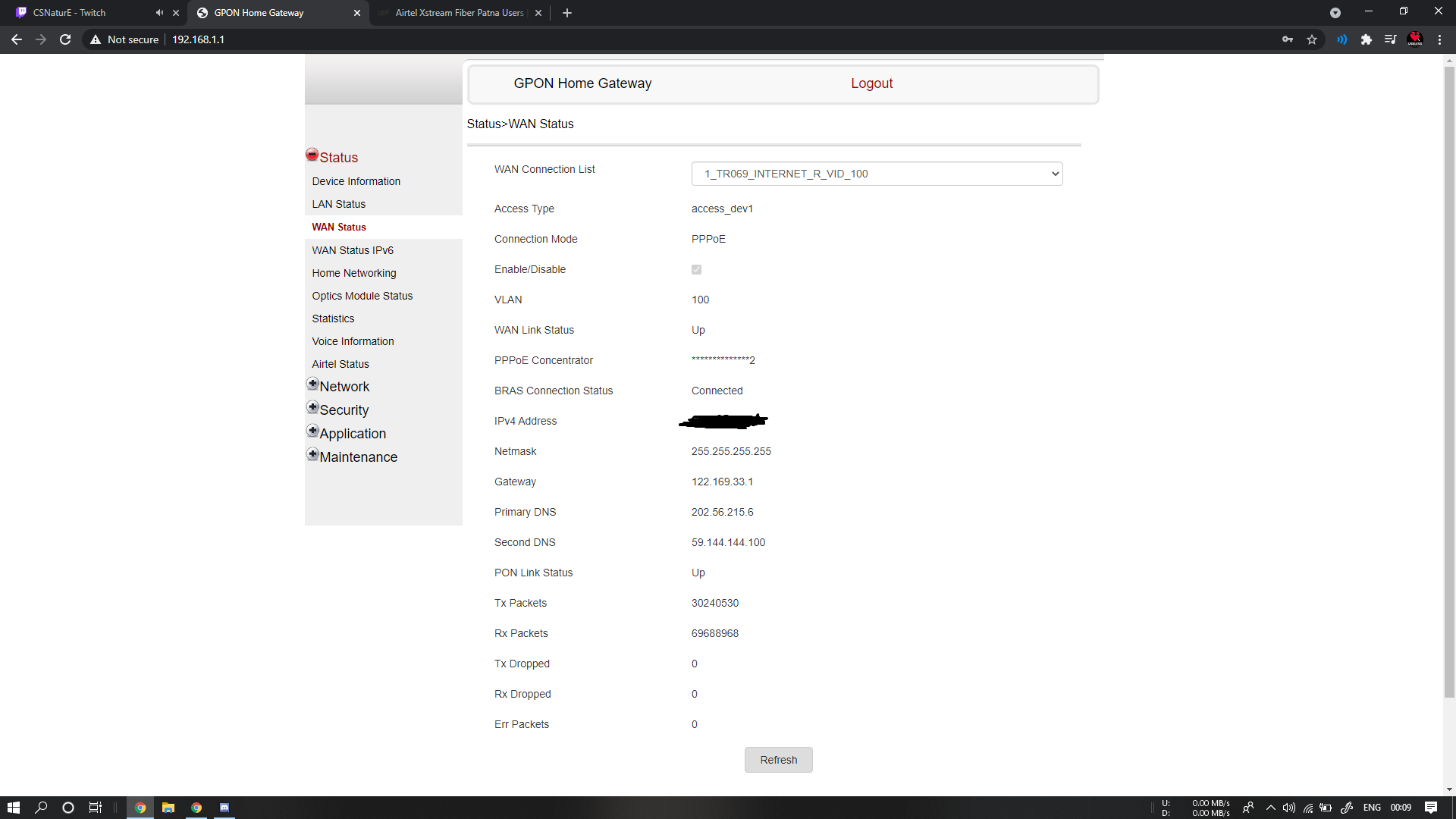Open Windows taskbar search

tap(41, 808)
